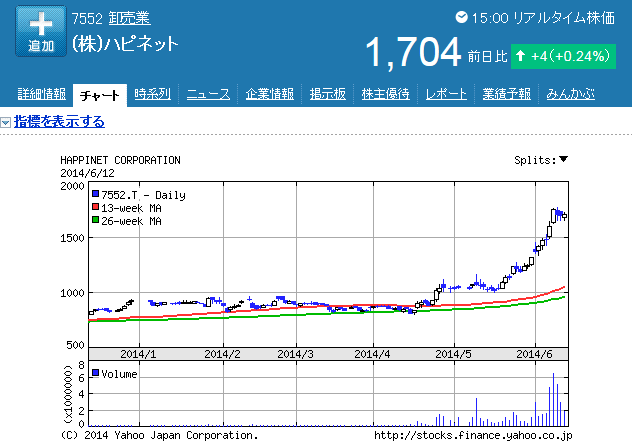
Task: Click the blue Volume legend swatch
Action: coord(96,373)
